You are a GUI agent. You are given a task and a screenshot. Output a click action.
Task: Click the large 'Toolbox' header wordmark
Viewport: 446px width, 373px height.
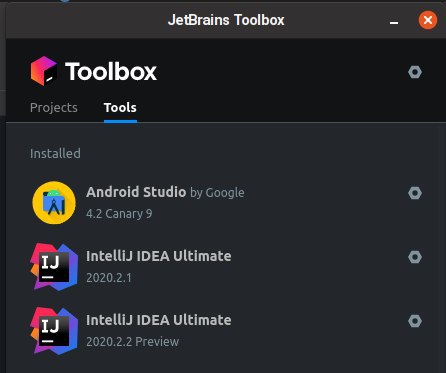111,71
